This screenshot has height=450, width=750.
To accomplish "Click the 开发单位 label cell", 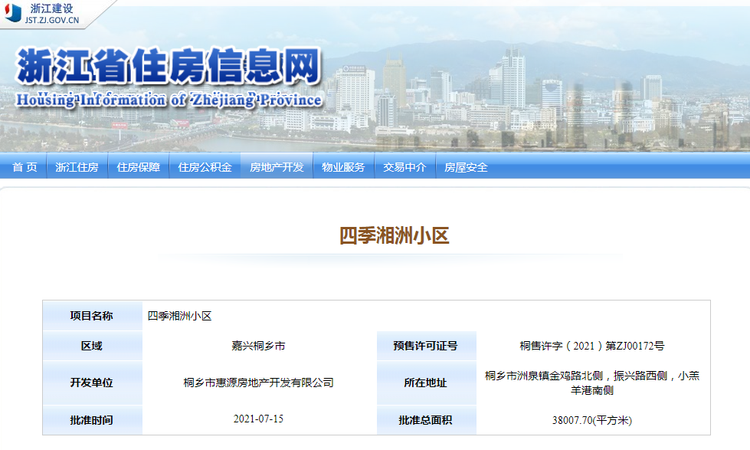I will pyautogui.click(x=92, y=383).
